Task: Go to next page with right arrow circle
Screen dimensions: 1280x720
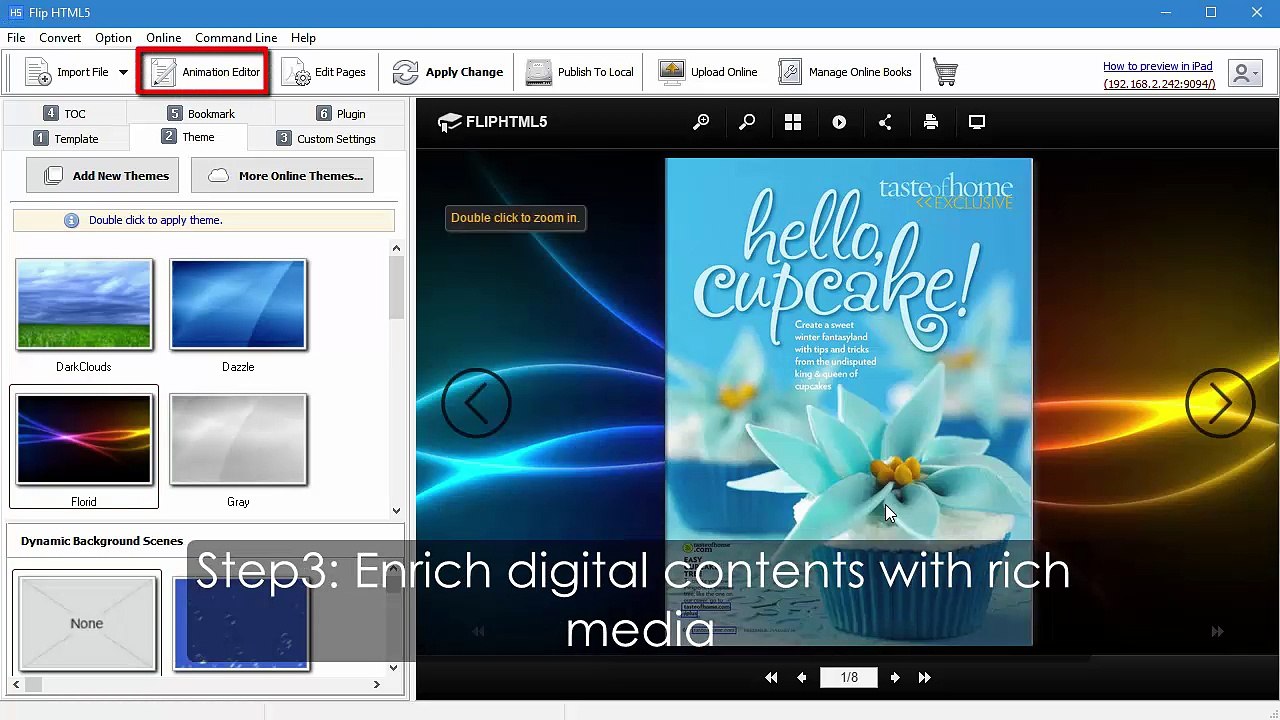Action: 1220,403
